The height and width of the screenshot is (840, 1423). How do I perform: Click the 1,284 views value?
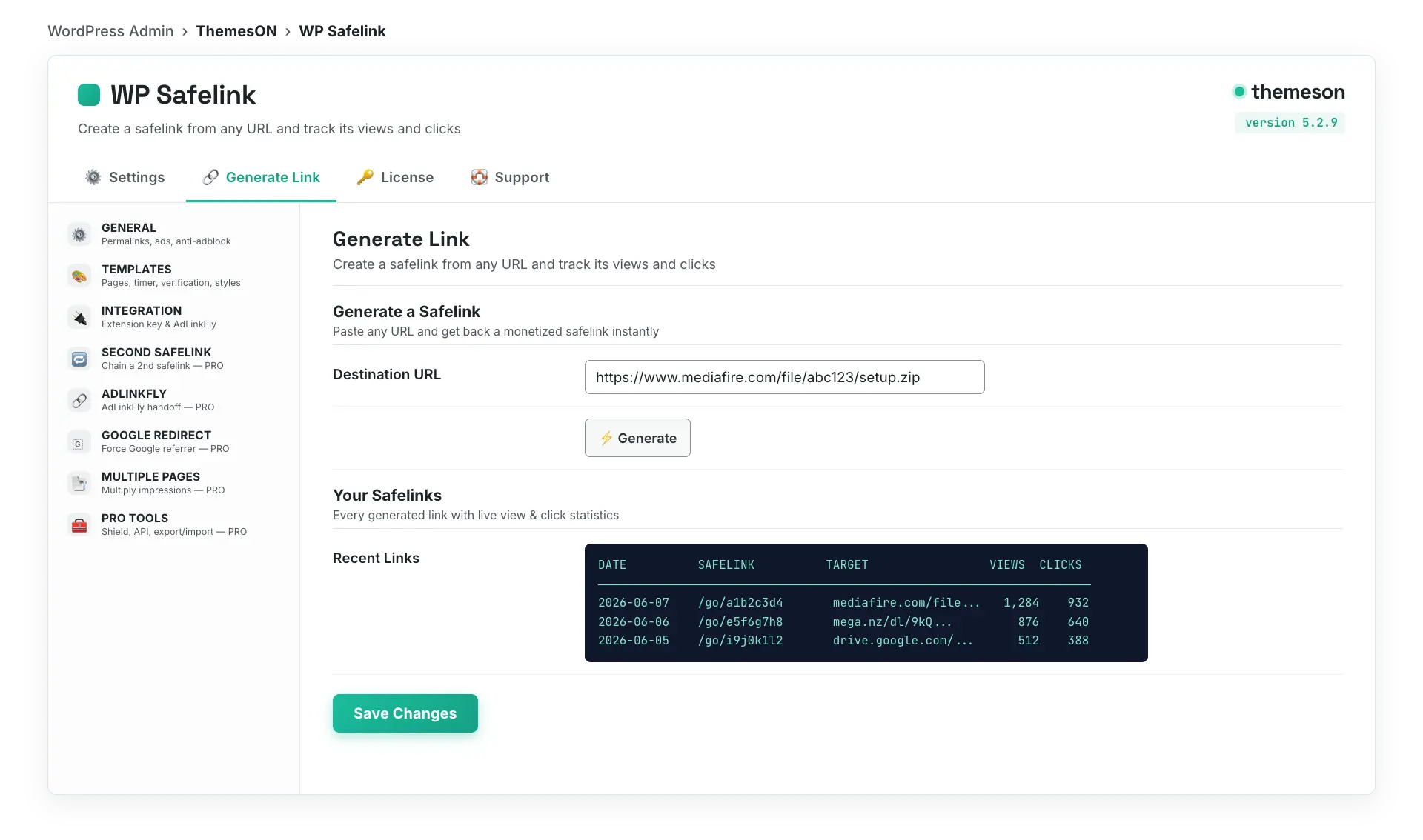(x=1021, y=602)
